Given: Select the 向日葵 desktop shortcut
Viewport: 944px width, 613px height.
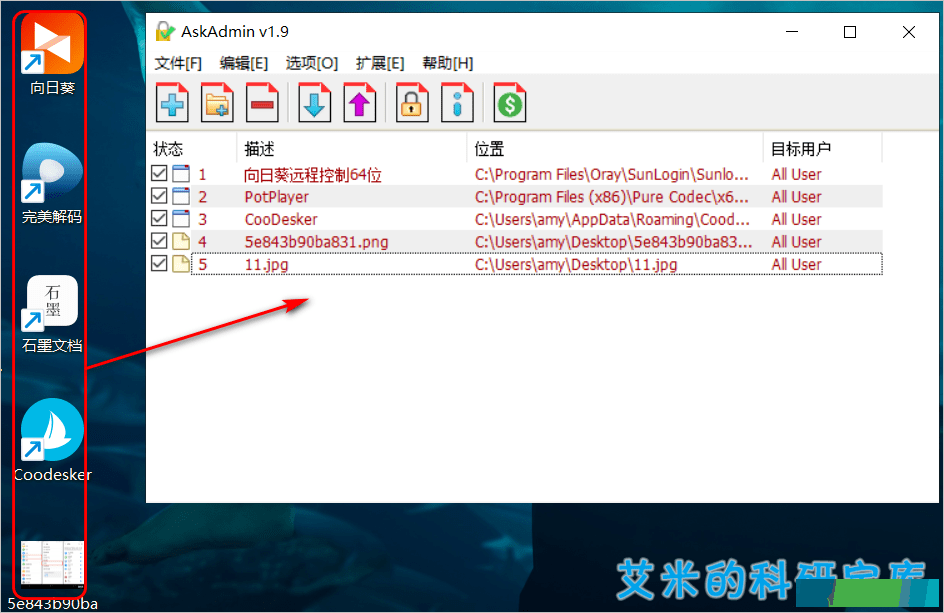Looking at the screenshot, I should coord(52,55).
